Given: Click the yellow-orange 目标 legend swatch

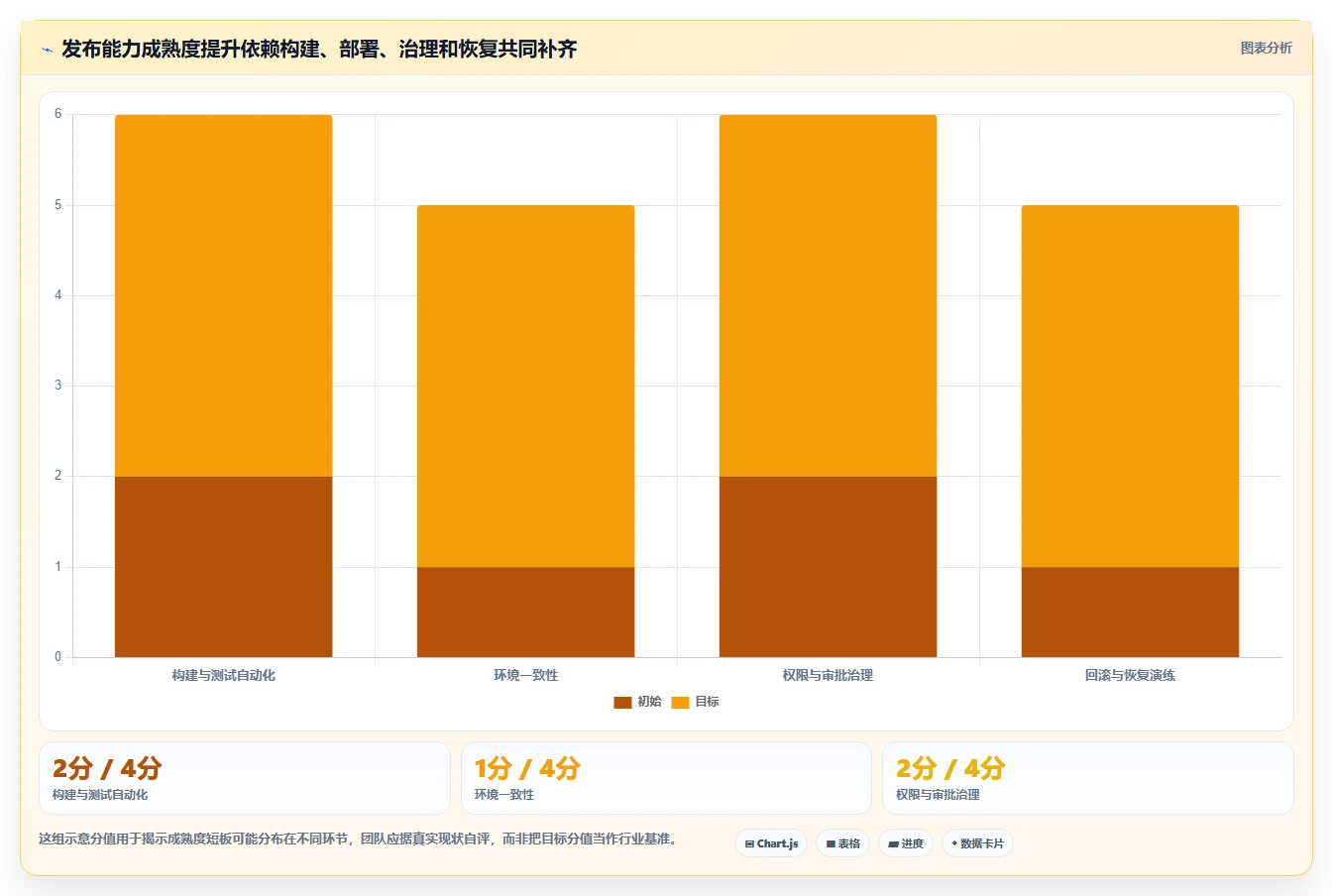Looking at the screenshot, I should pos(680,703).
